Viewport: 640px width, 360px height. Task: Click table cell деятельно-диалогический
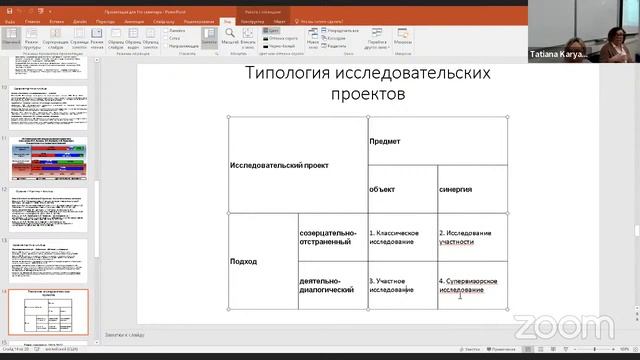click(333, 285)
